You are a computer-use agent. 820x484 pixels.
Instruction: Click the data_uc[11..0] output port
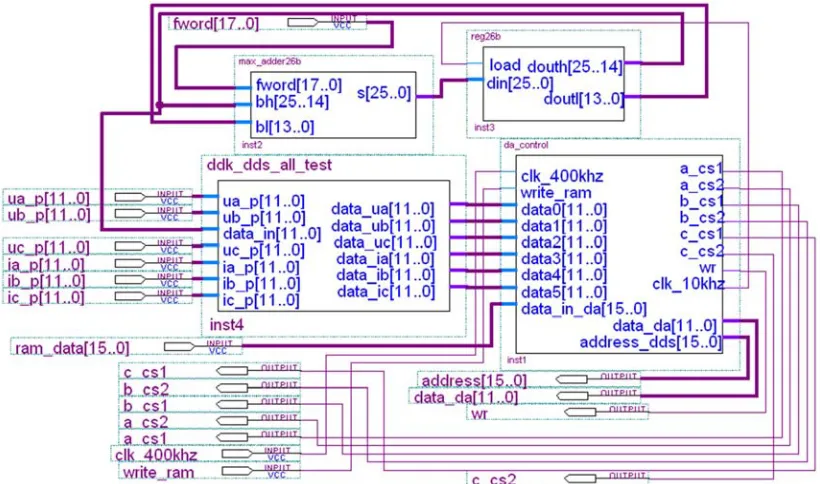pyautogui.click(x=385, y=243)
